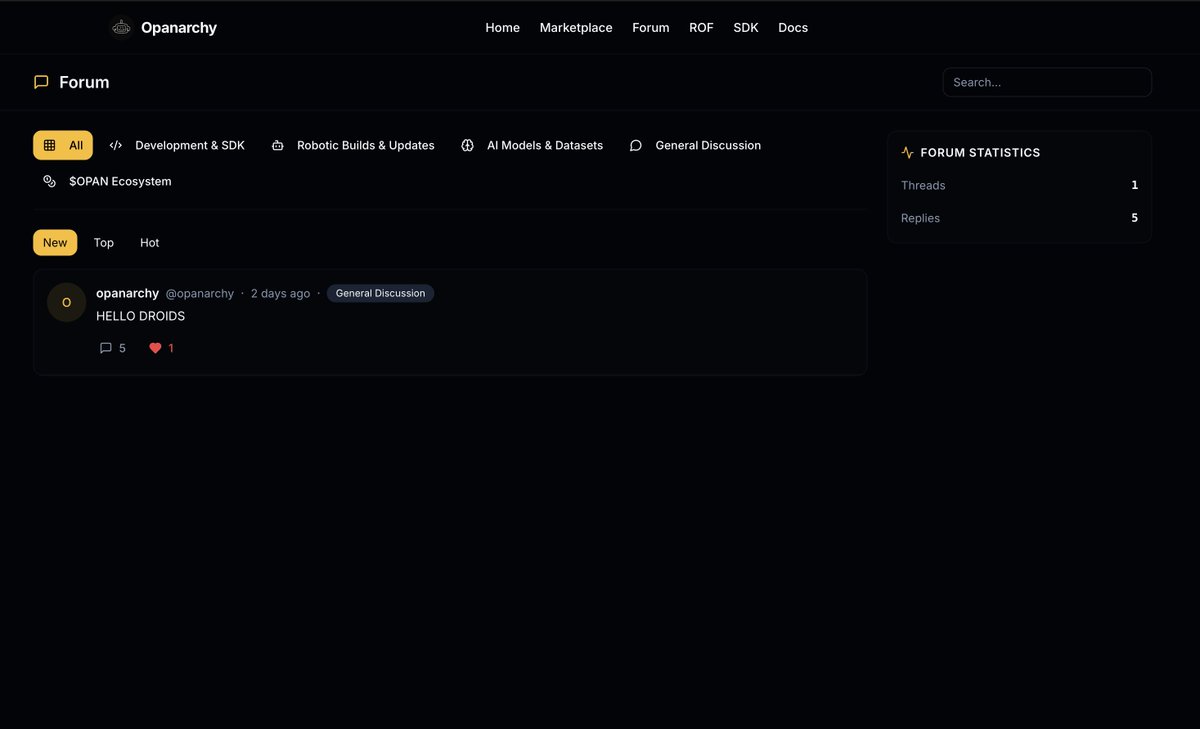Sort threads by Hot
The image size is (1200, 729).
point(150,243)
